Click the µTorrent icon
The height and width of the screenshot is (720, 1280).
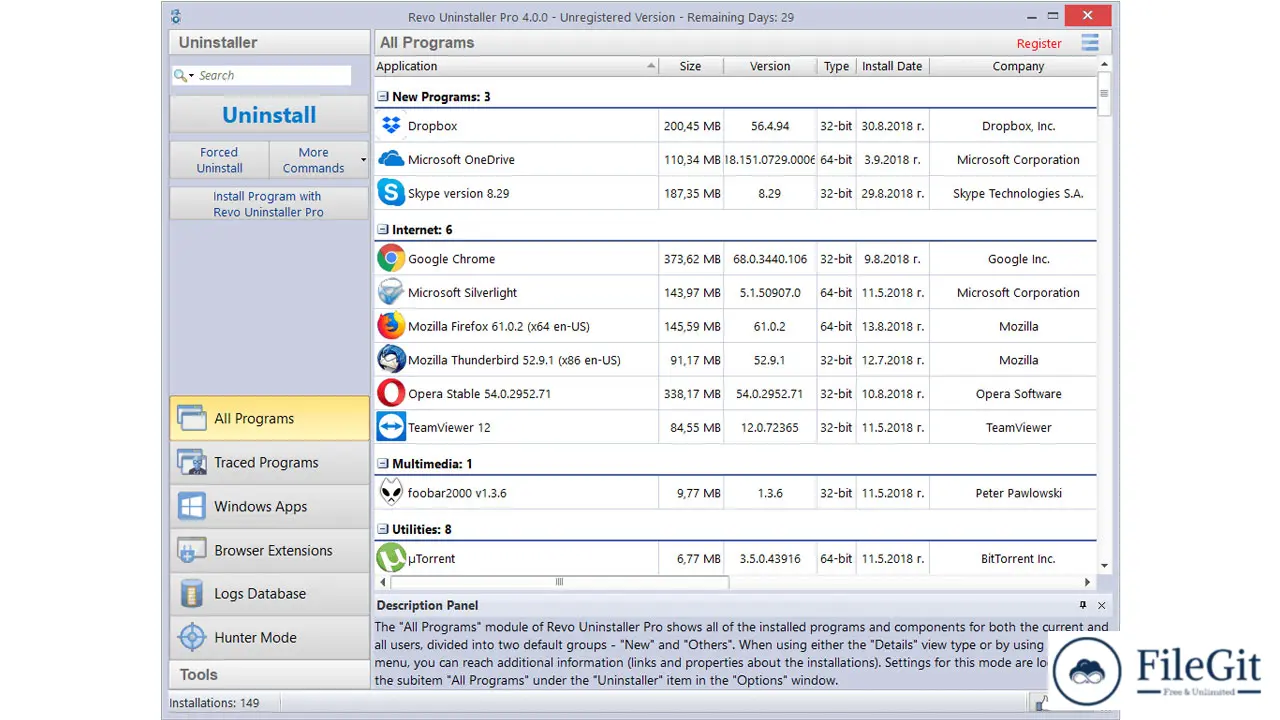391,558
